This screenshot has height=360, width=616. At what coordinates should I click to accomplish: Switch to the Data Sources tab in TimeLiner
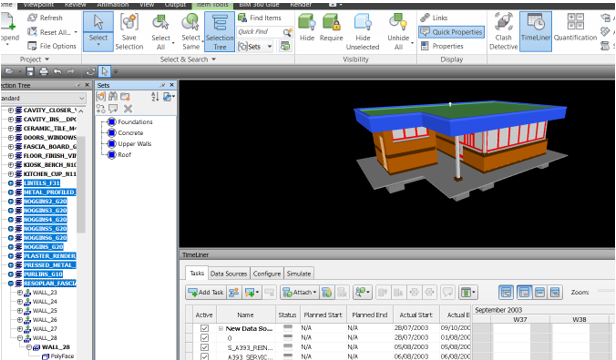coord(228,274)
